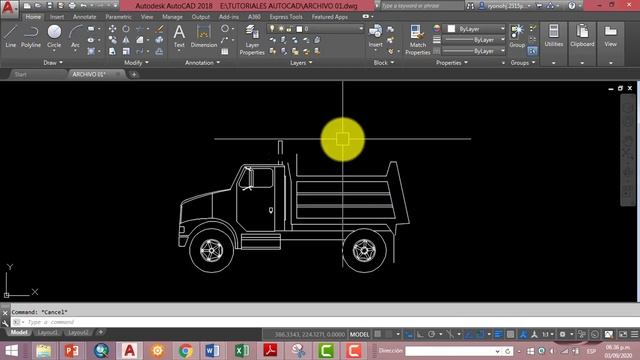Open the lineweight ByLayer dropdown

click(x=474, y=40)
